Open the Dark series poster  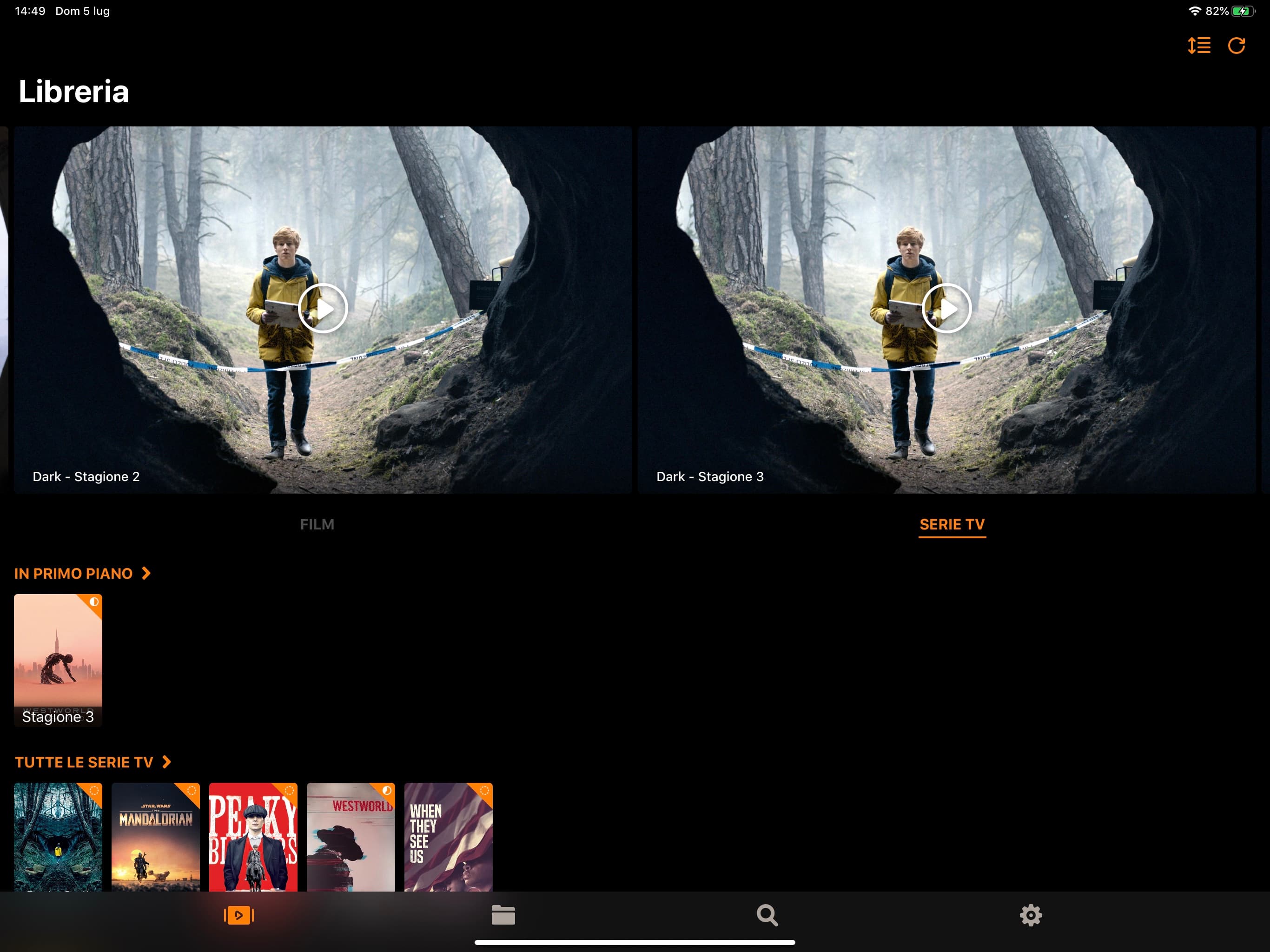[x=58, y=837]
